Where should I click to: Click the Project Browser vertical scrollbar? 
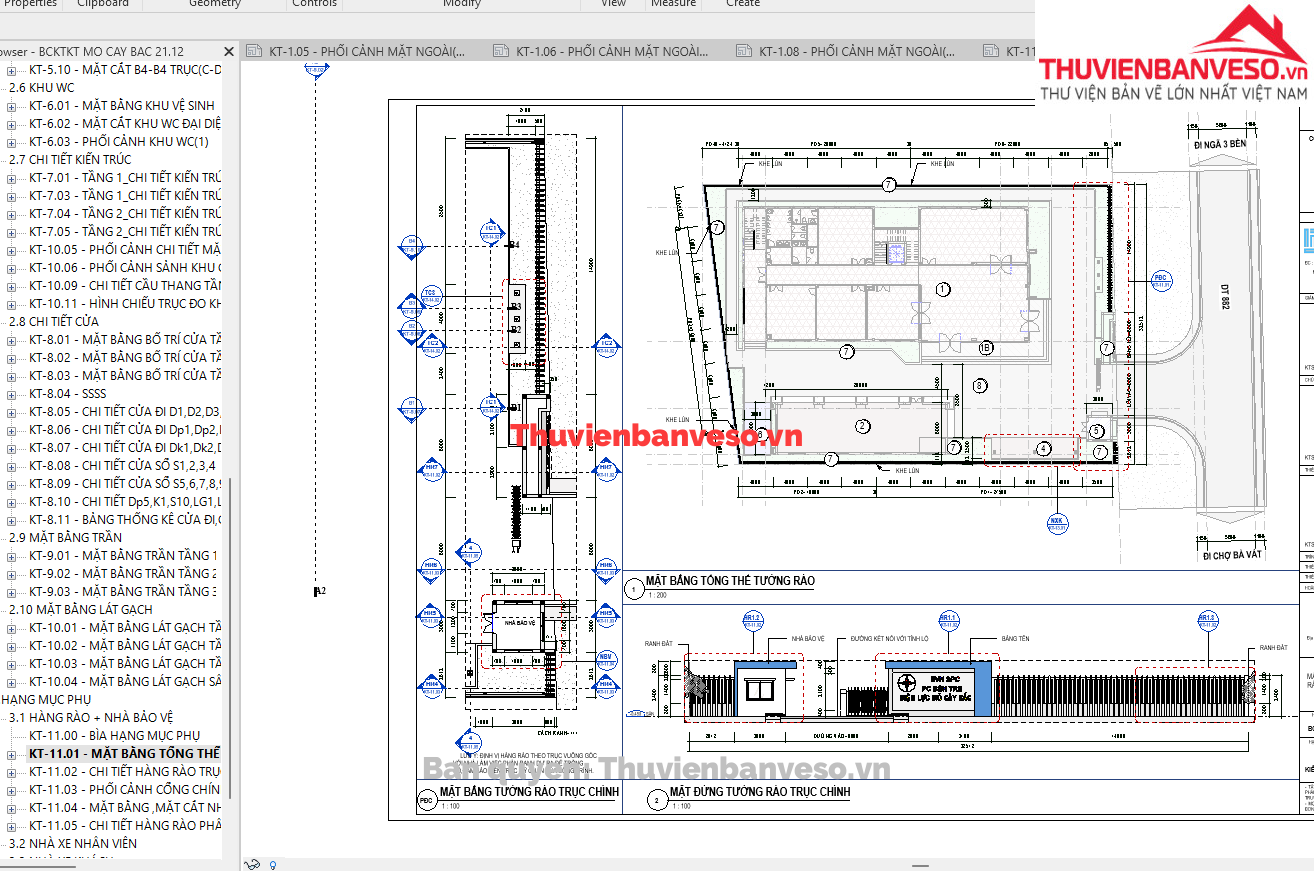(230, 640)
